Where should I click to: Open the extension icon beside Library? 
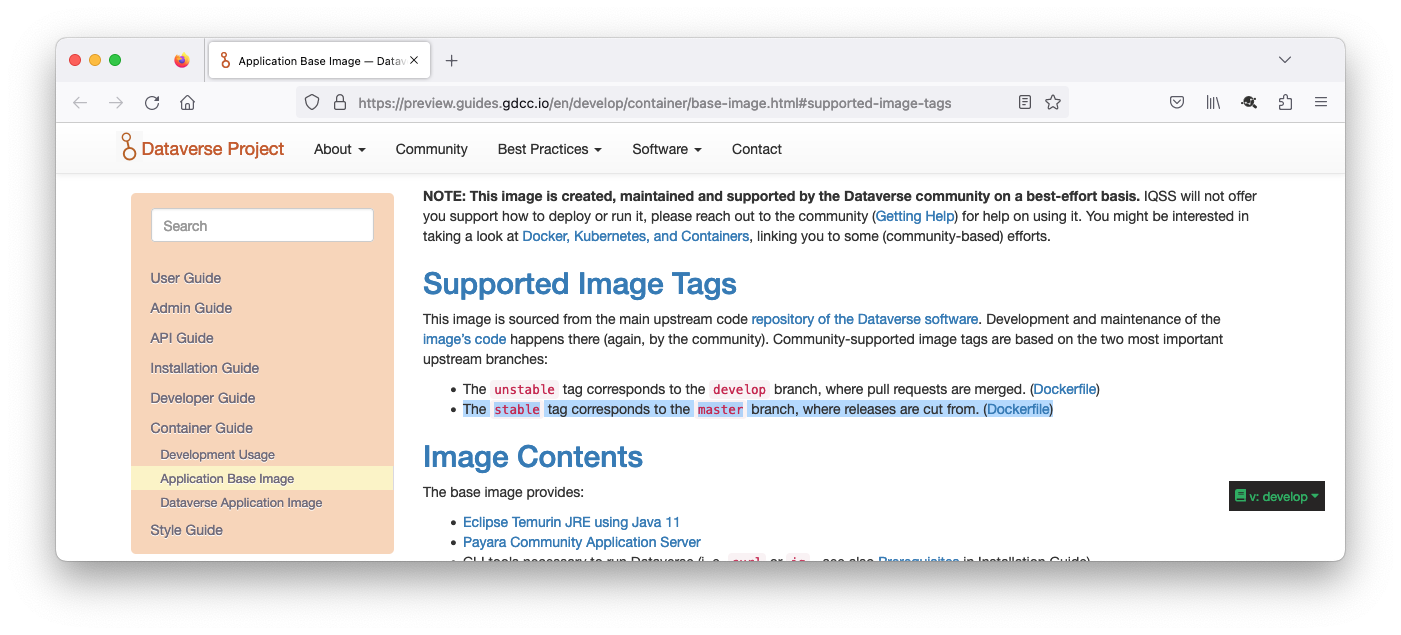pos(1249,102)
